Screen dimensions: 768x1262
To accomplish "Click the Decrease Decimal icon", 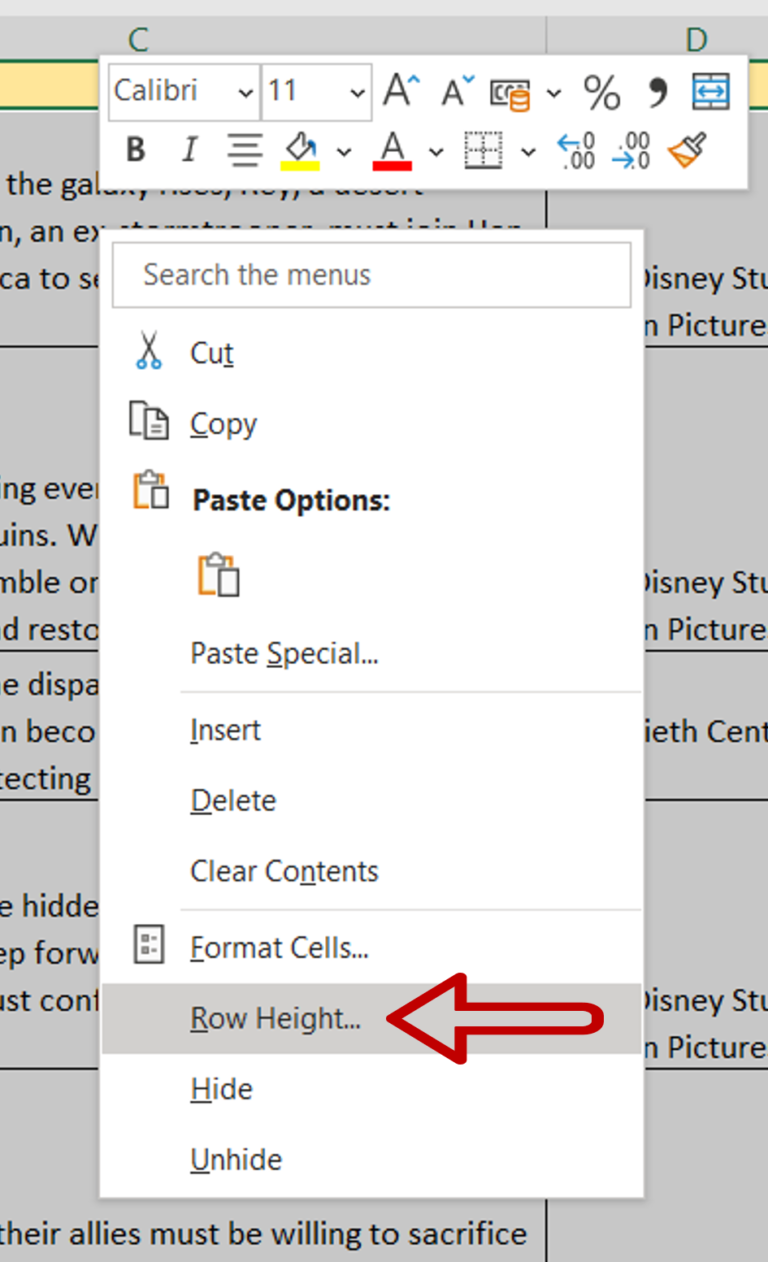I will point(631,150).
